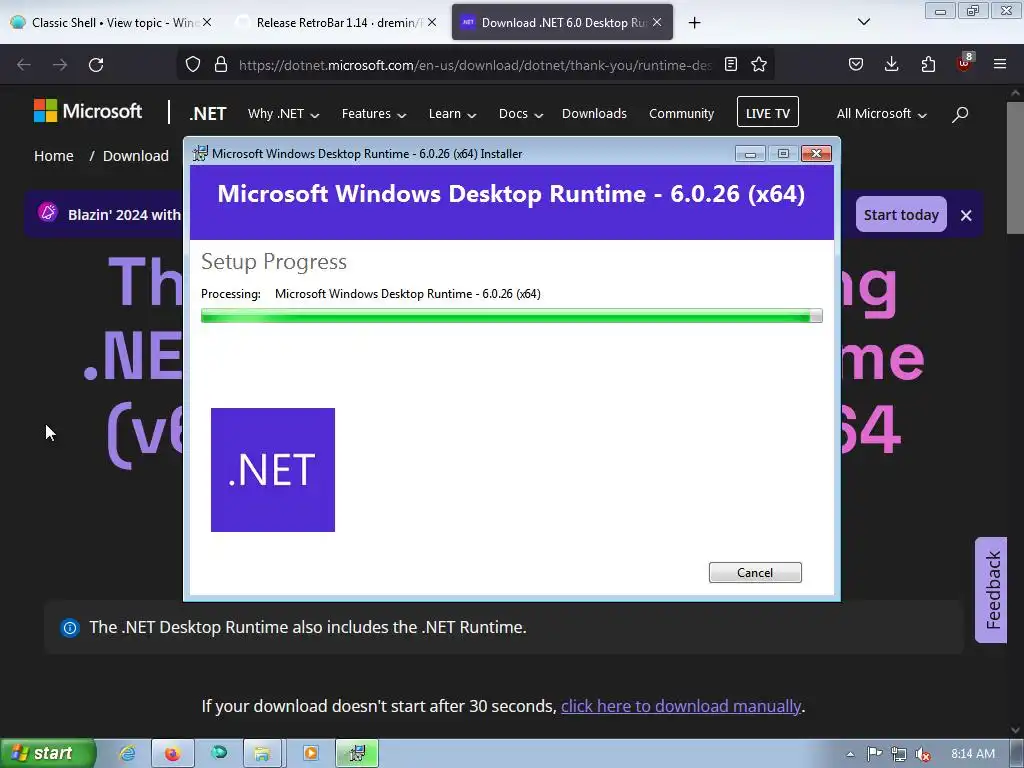Click the Classic Shell taskbar icon
The image size is (1024, 768).
[x=219, y=753]
